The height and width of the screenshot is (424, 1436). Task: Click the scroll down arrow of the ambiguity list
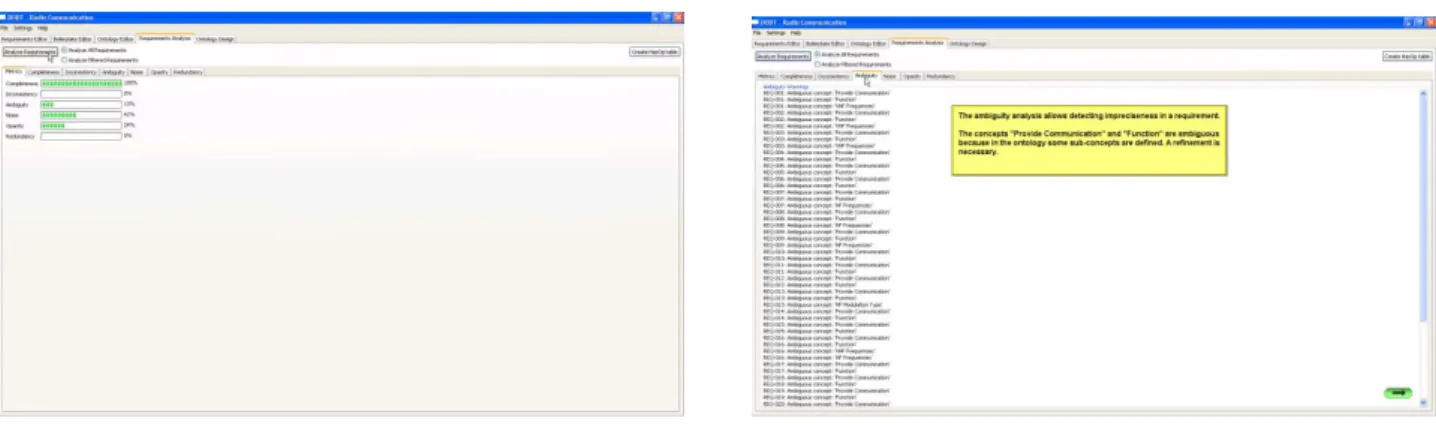[x=1424, y=402]
